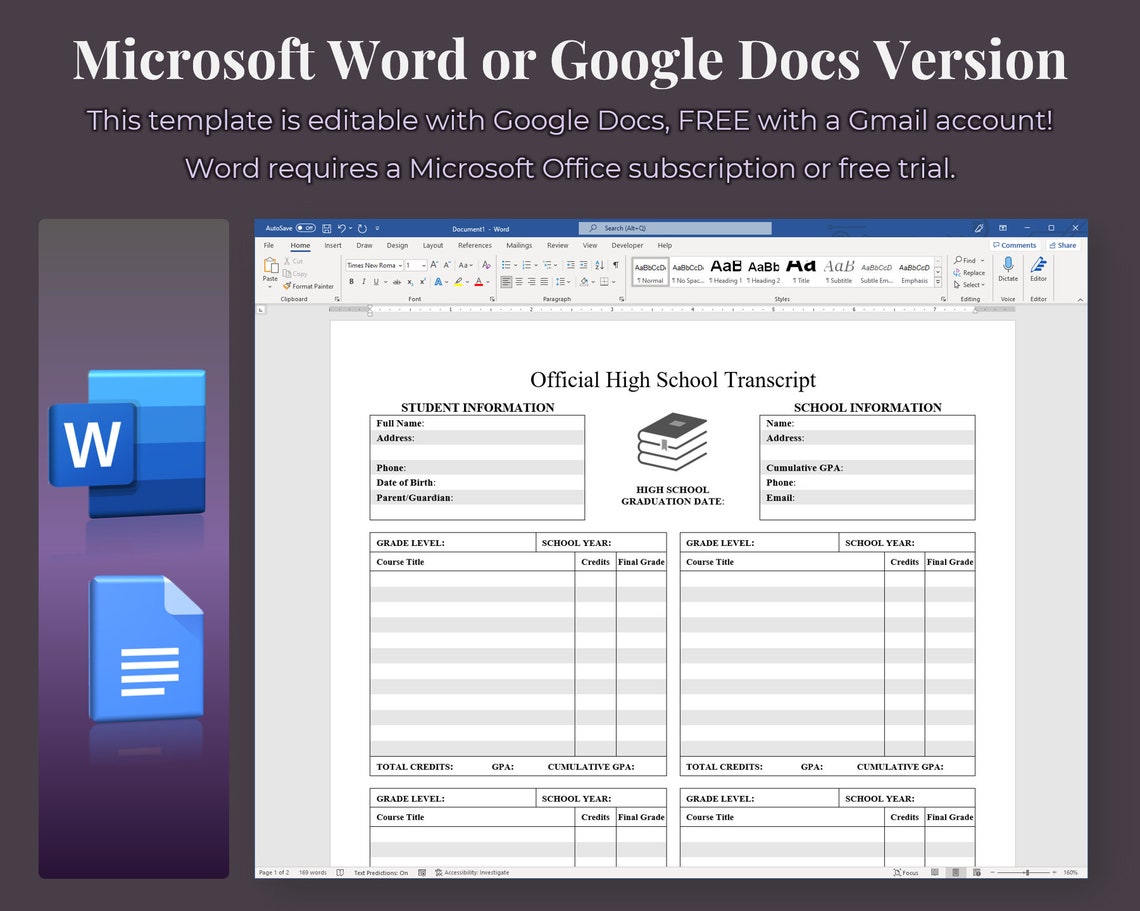Show paragraph marks with pilcrow icon
Viewport: 1140px width, 911px height.
(616, 265)
